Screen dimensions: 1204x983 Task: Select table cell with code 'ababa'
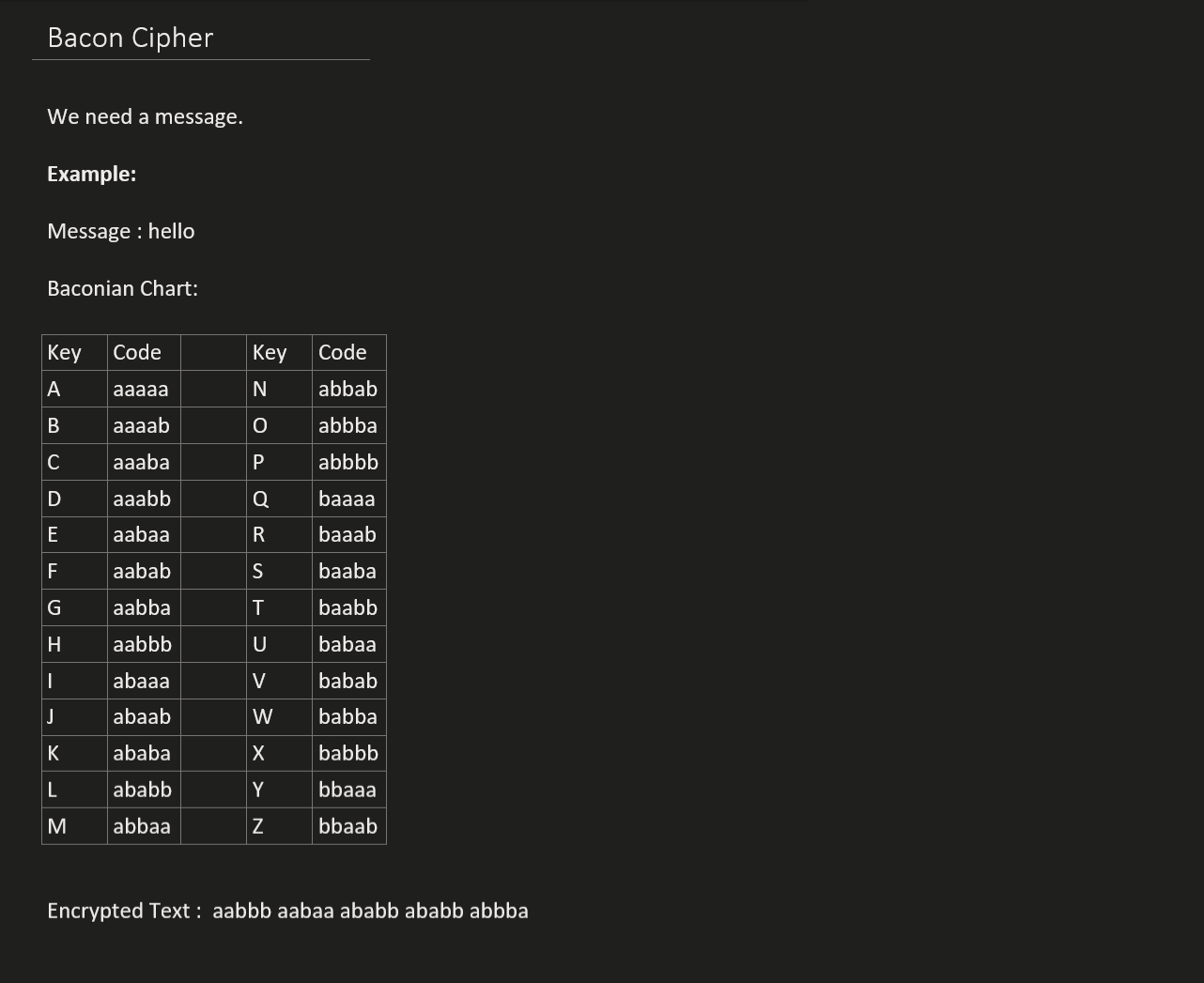[x=144, y=753]
